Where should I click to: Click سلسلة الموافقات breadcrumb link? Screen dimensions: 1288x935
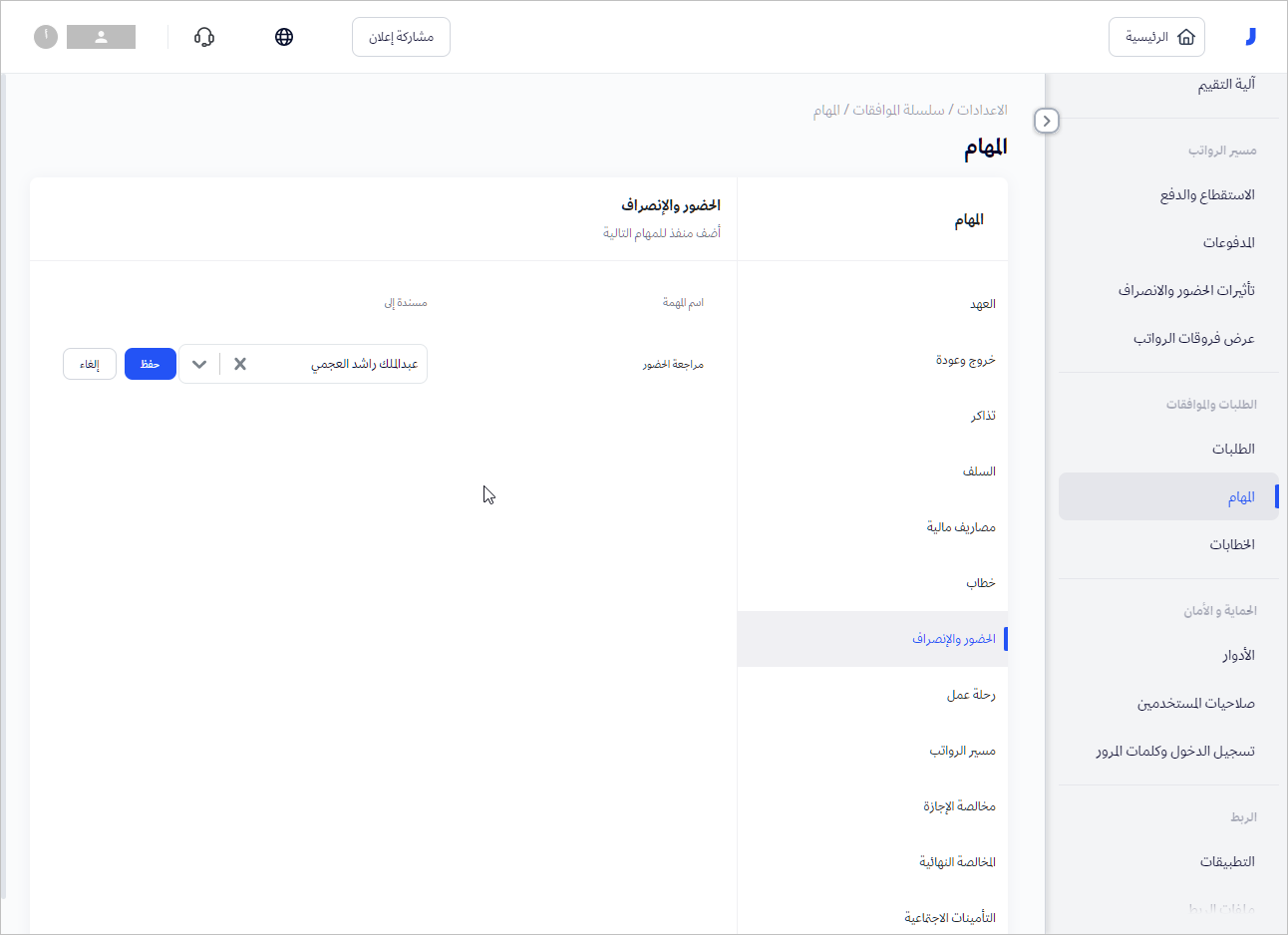898,110
